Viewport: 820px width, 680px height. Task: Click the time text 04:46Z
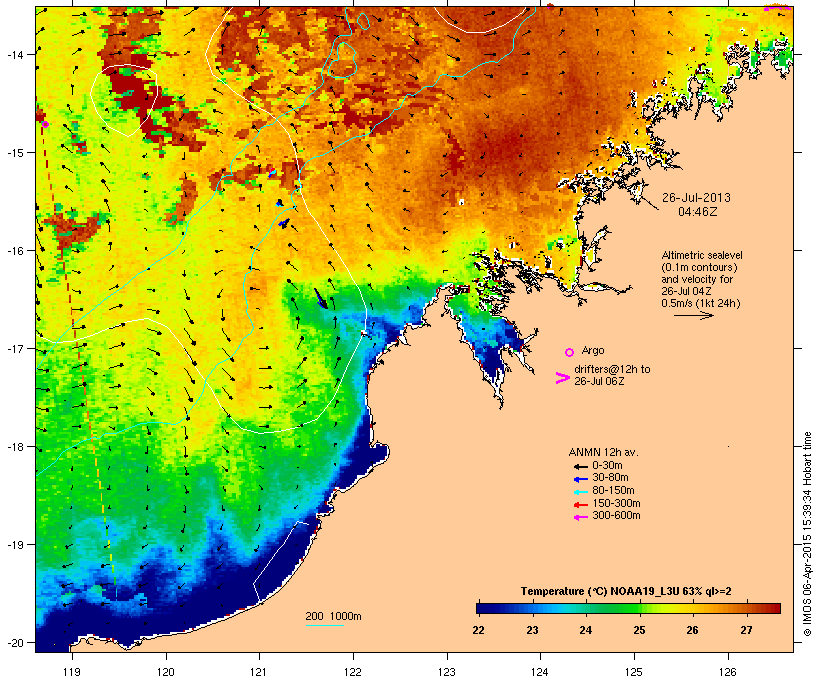pos(698,212)
